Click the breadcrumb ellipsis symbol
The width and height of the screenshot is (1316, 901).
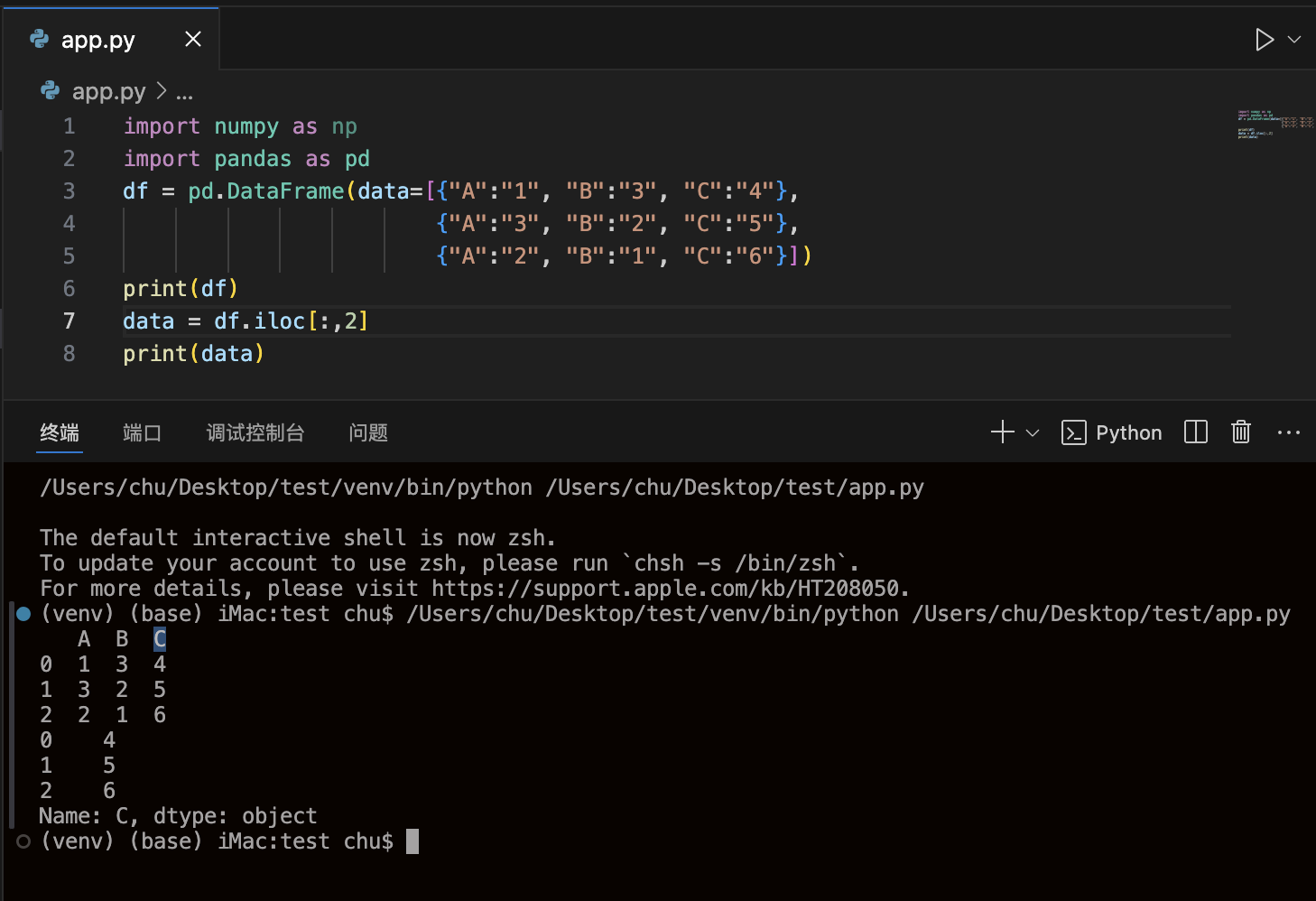click(184, 92)
